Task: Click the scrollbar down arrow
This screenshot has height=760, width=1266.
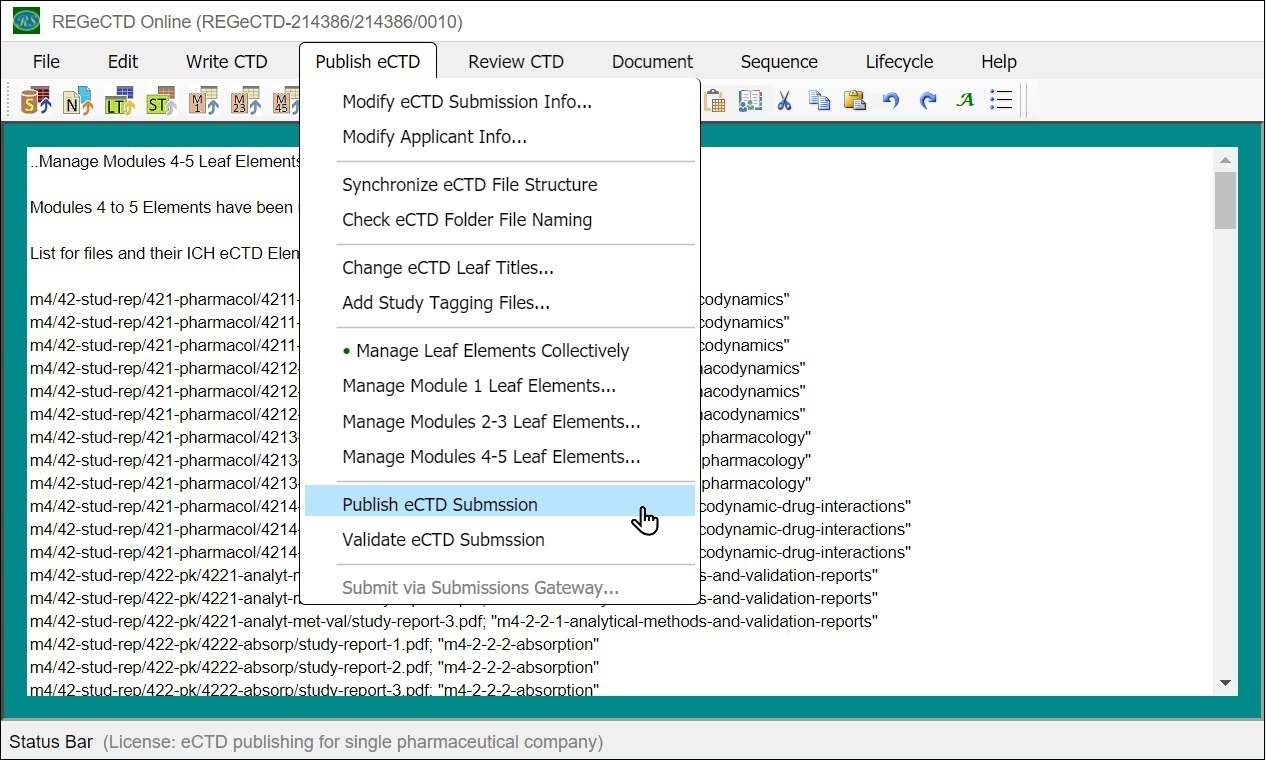Action: click(x=1225, y=683)
